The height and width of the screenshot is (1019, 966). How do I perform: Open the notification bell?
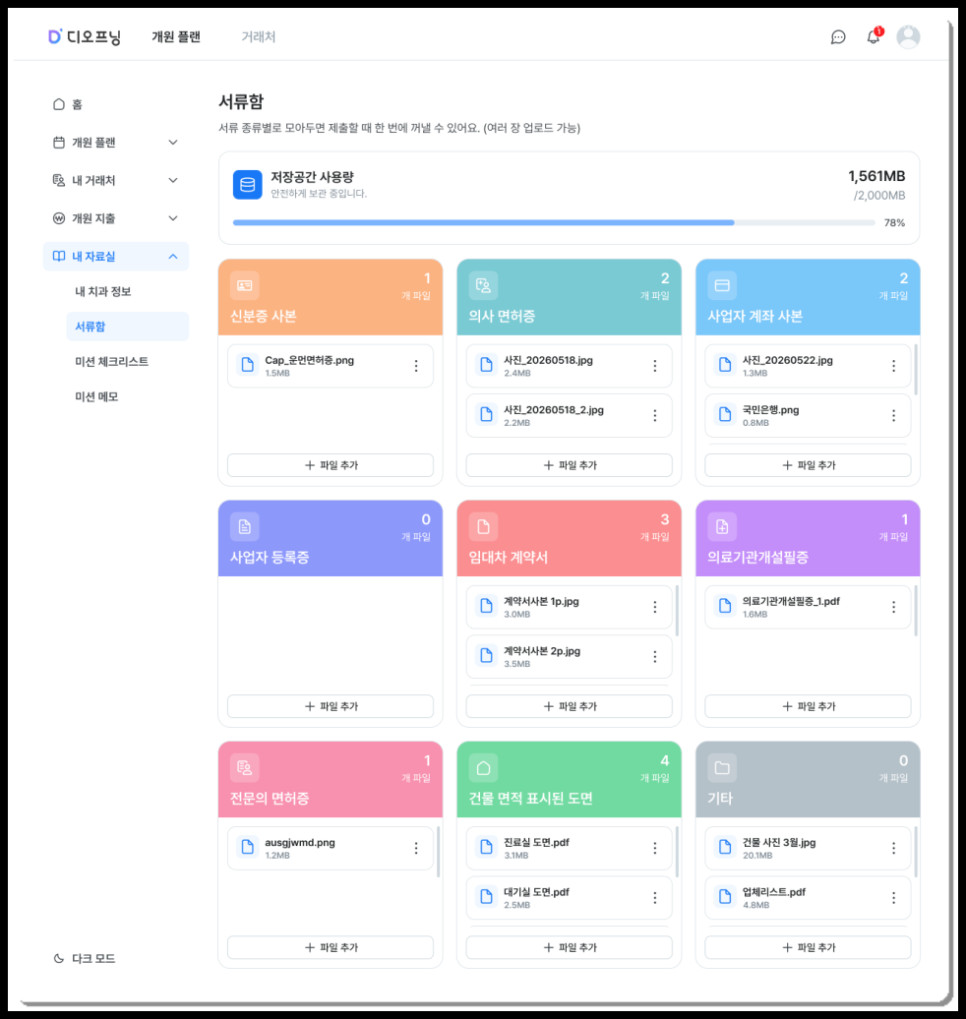point(874,36)
